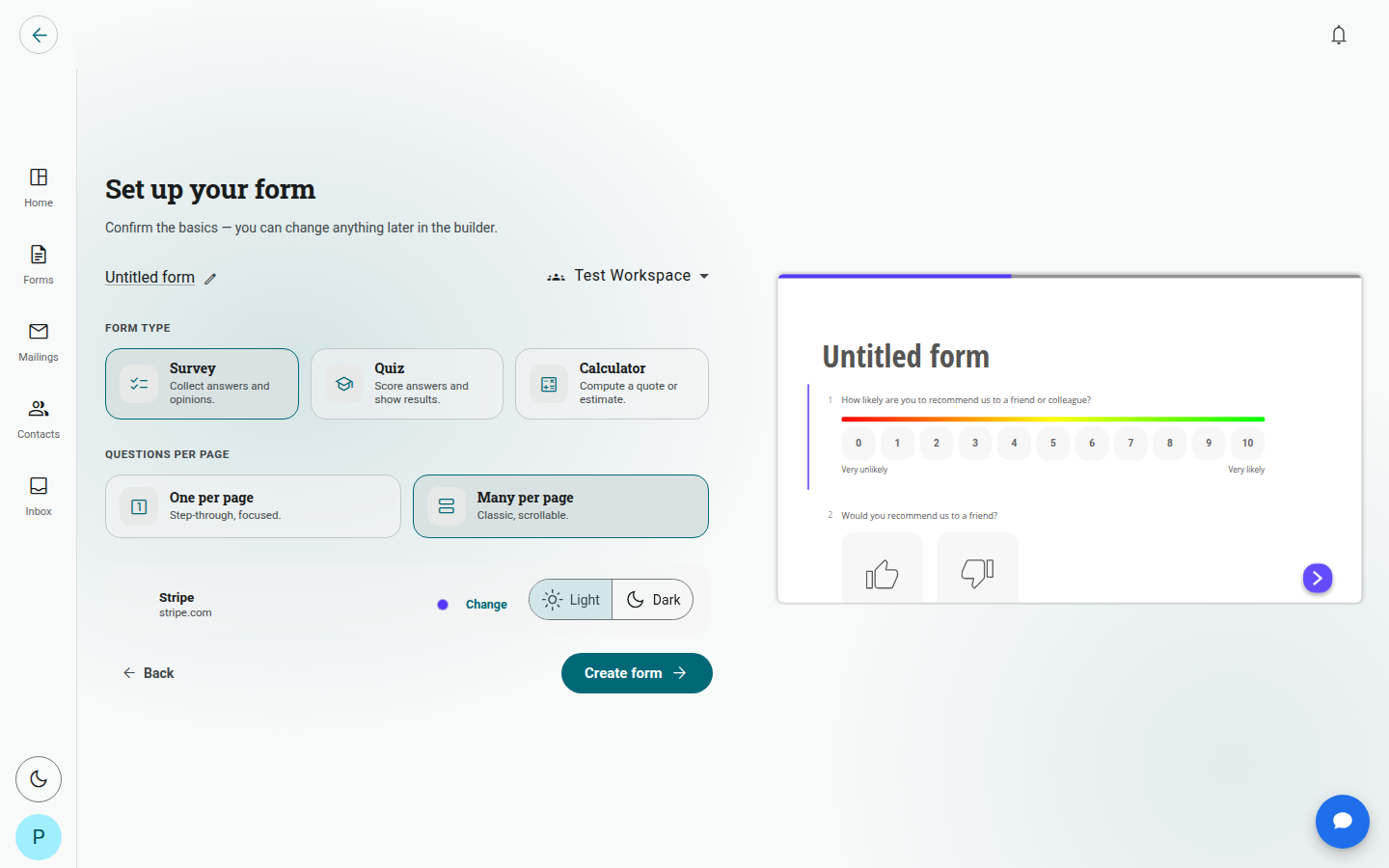Viewport: 1389px width, 868px height.
Task: Click the 'Set up your form' heading
Action: 210,190
